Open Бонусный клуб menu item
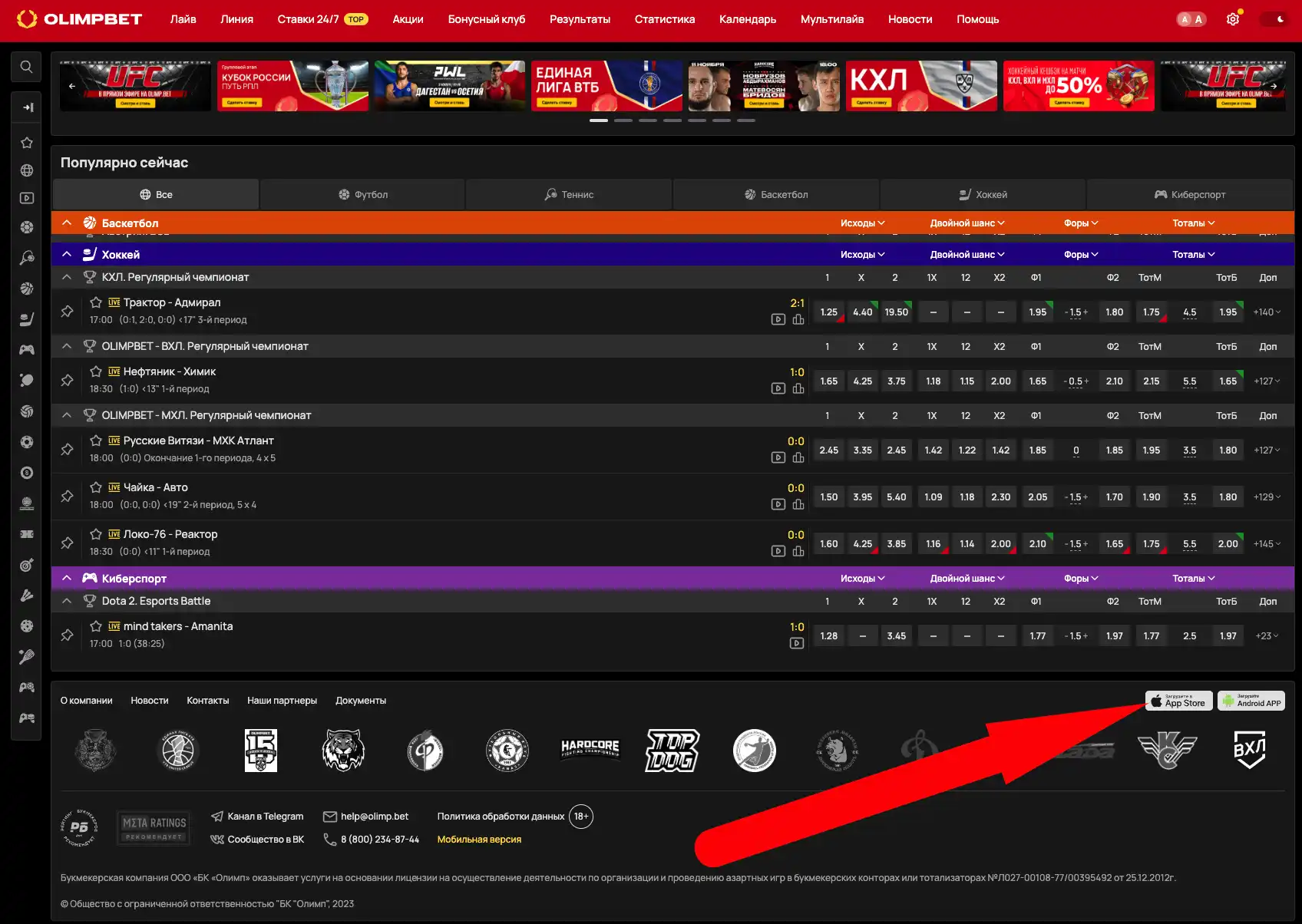 (x=487, y=19)
